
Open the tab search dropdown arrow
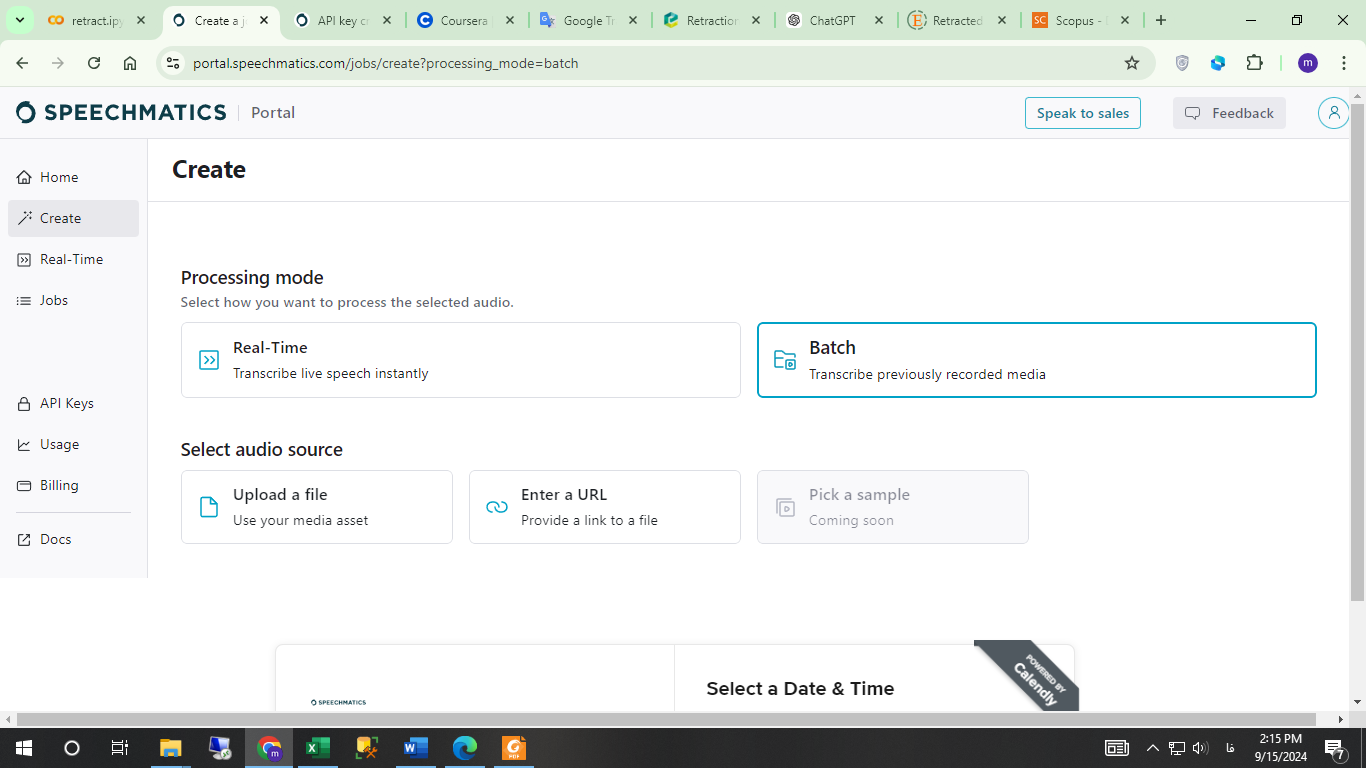19,20
